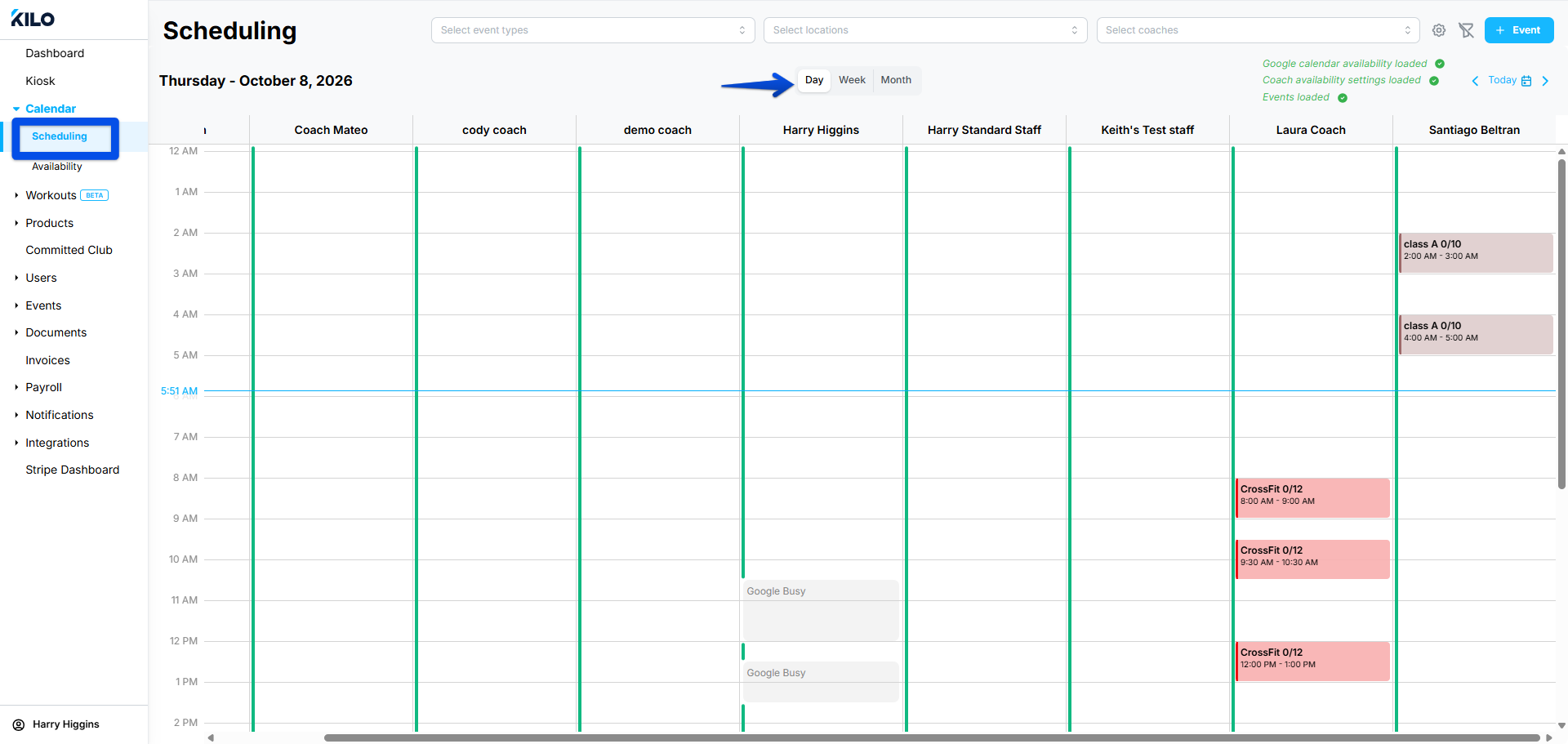This screenshot has height=744, width=1568.
Task: Click green check beside Coach availability settings loaded
Action: click(x=1434, y=81)
